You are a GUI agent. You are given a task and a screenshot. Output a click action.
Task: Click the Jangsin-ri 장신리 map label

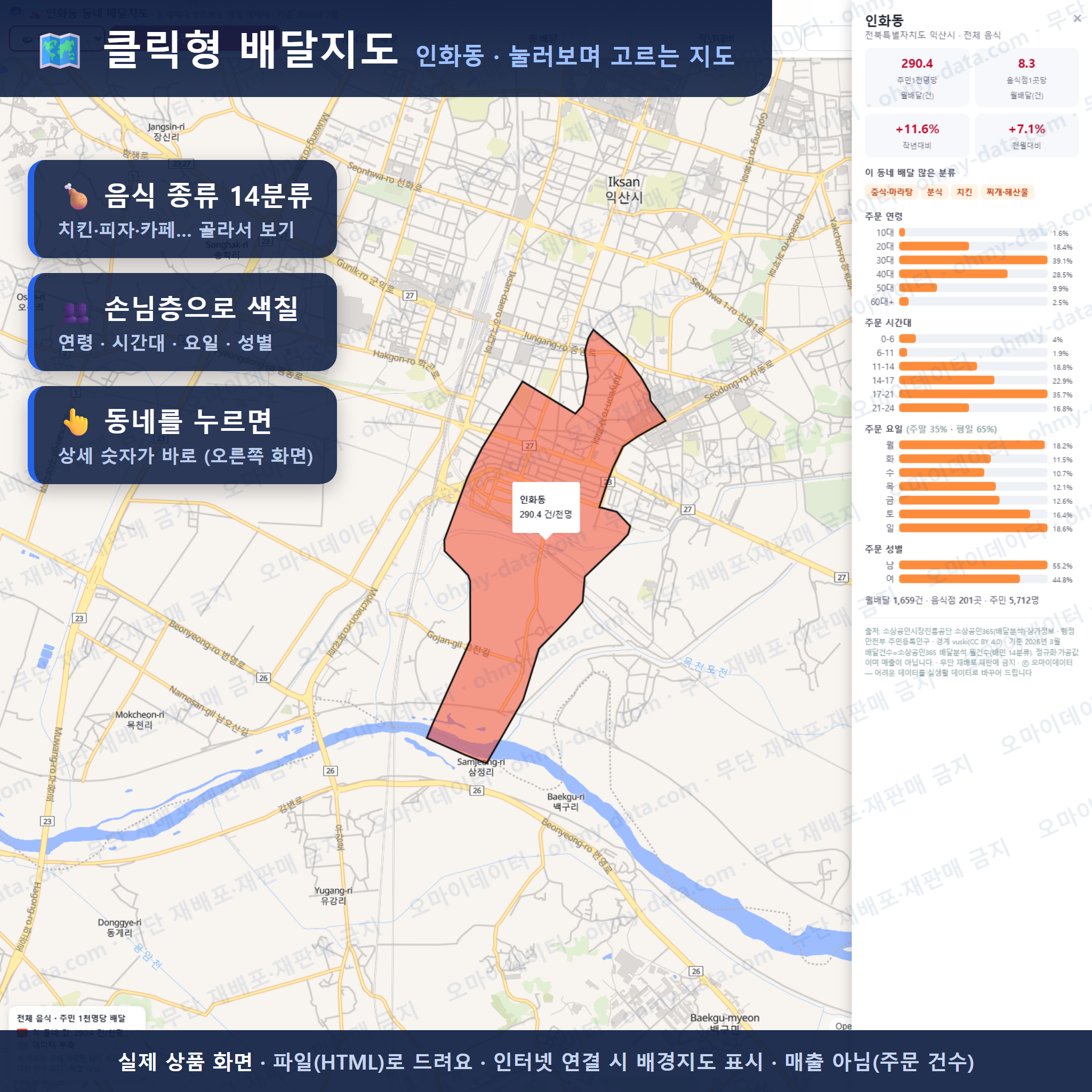(166, 132)
